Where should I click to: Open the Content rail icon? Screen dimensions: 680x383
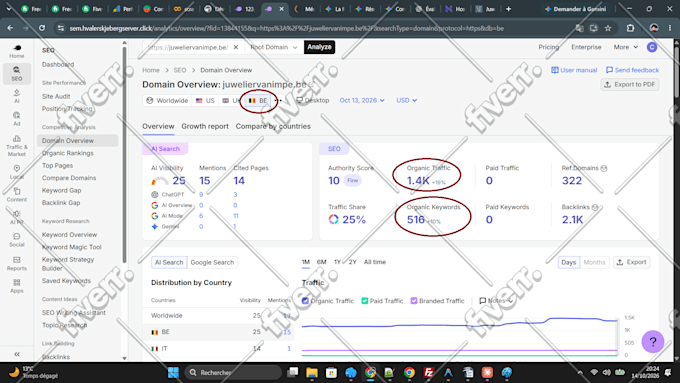pyautogui.click(x=16, y=195)
